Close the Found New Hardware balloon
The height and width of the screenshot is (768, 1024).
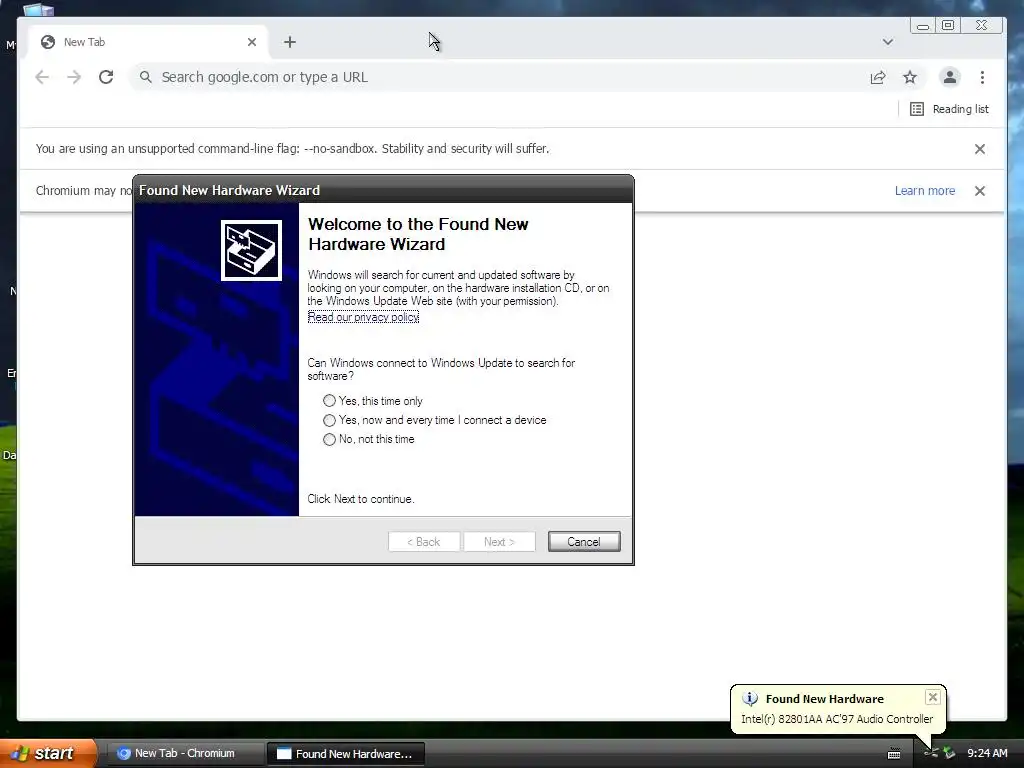[x=933, y=697]
